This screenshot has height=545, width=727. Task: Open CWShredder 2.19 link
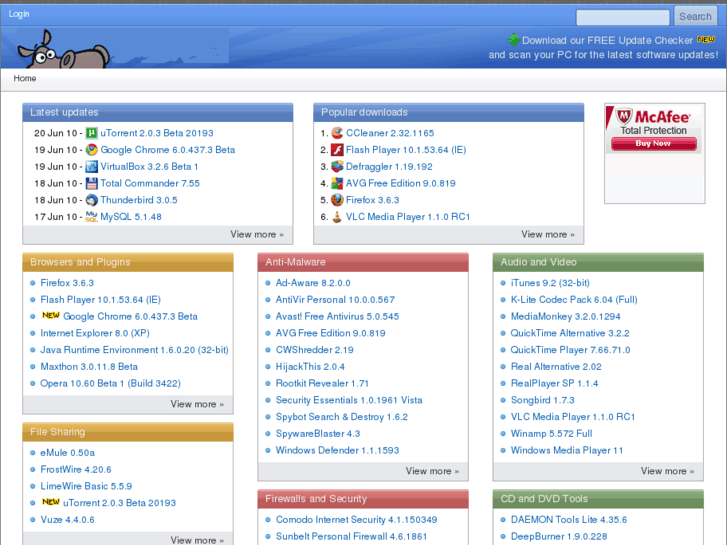(314, 350)
